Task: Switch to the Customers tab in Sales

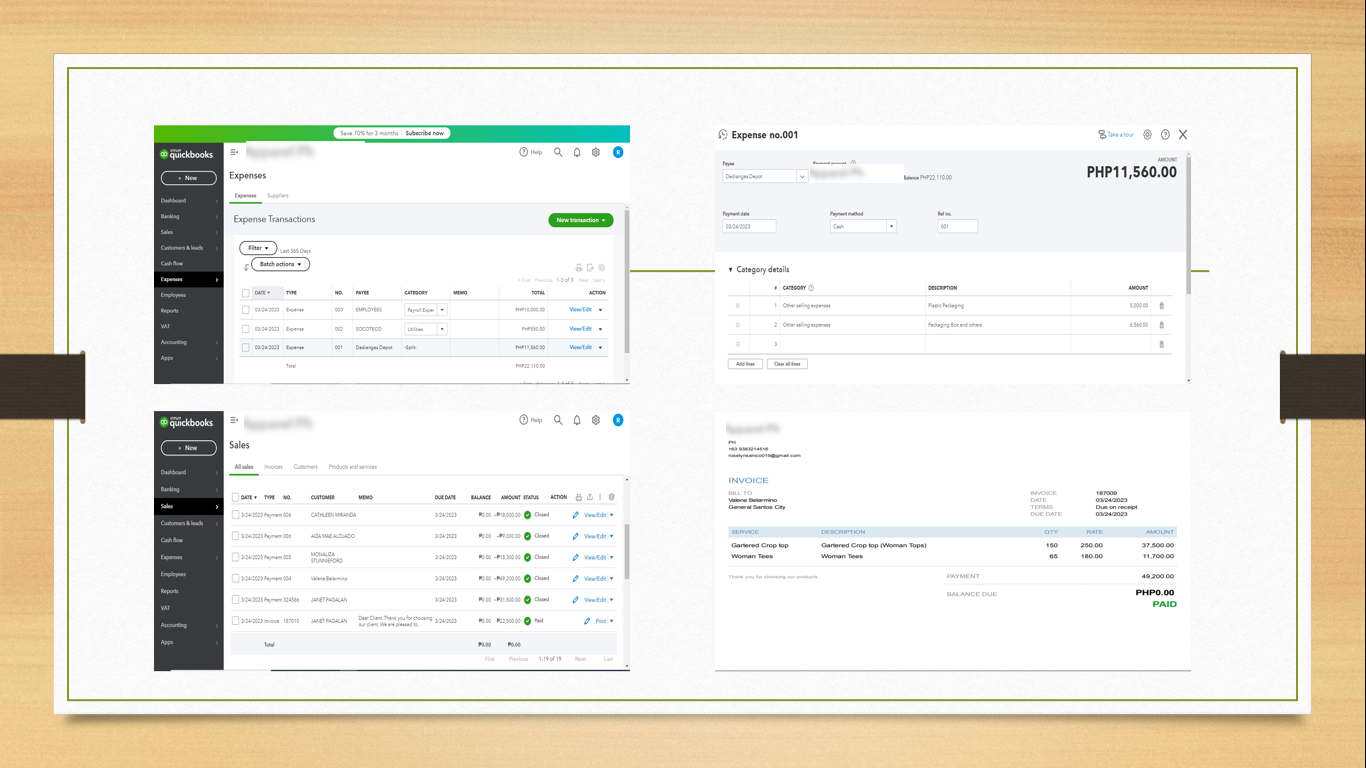Action: [305, 467]
